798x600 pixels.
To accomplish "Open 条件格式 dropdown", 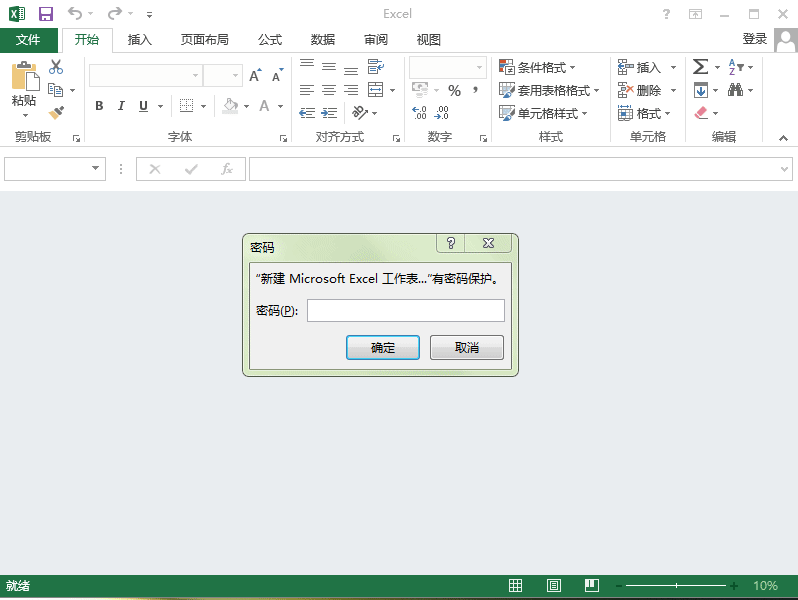I will tap(537, 67).
